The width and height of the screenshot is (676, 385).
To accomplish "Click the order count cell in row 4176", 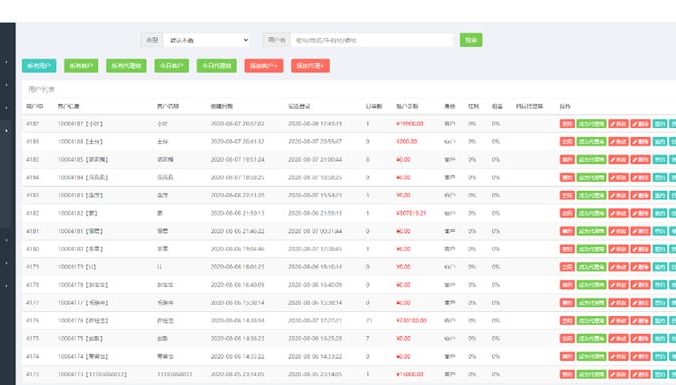I will click(x=369, y=320).
